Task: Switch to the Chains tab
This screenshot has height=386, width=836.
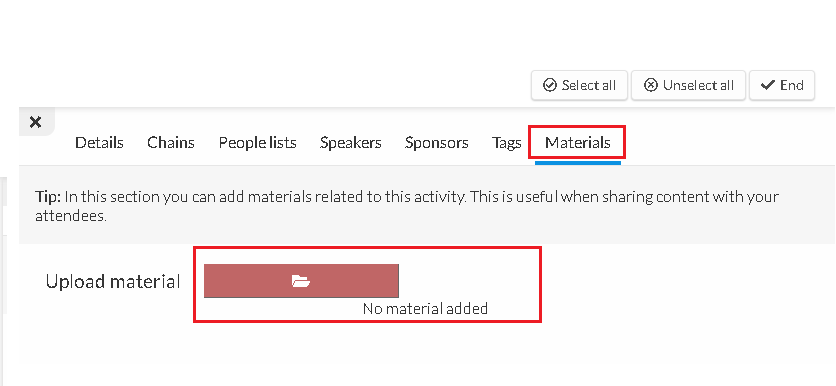Action: tap(171, 142)
